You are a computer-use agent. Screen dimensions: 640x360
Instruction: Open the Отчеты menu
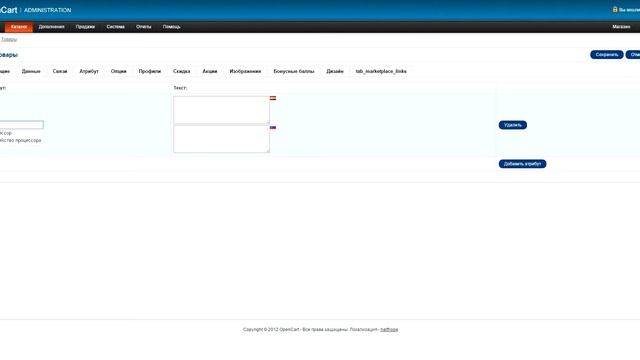click(x=144, y=27)
